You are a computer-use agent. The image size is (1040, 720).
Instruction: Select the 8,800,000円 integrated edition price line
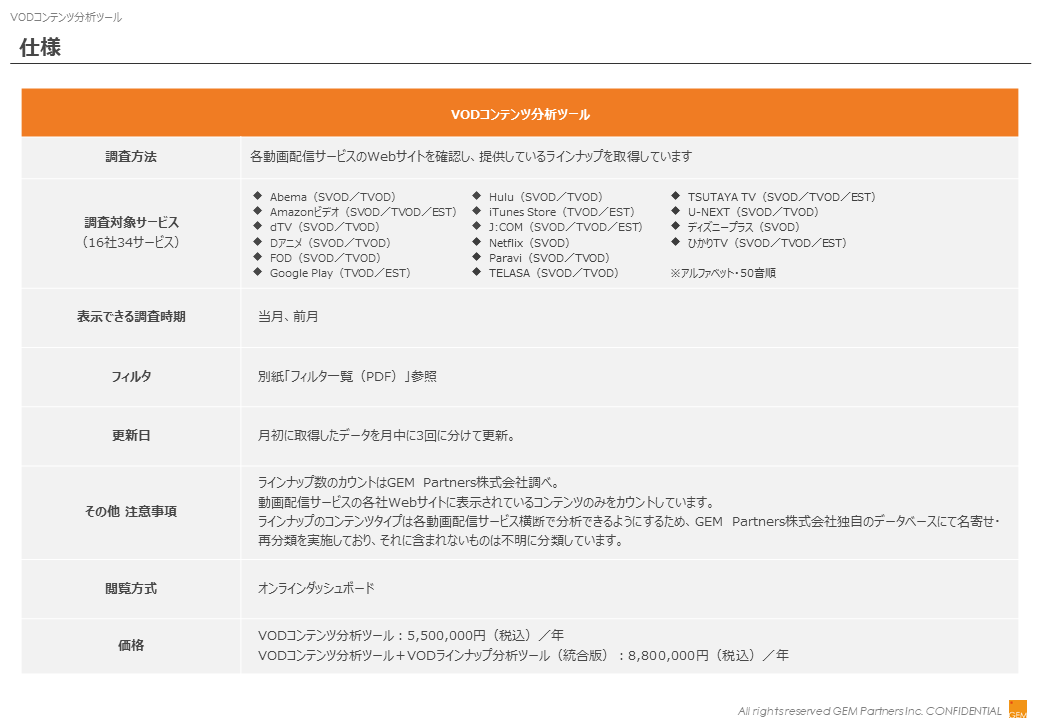coord(523,656)
